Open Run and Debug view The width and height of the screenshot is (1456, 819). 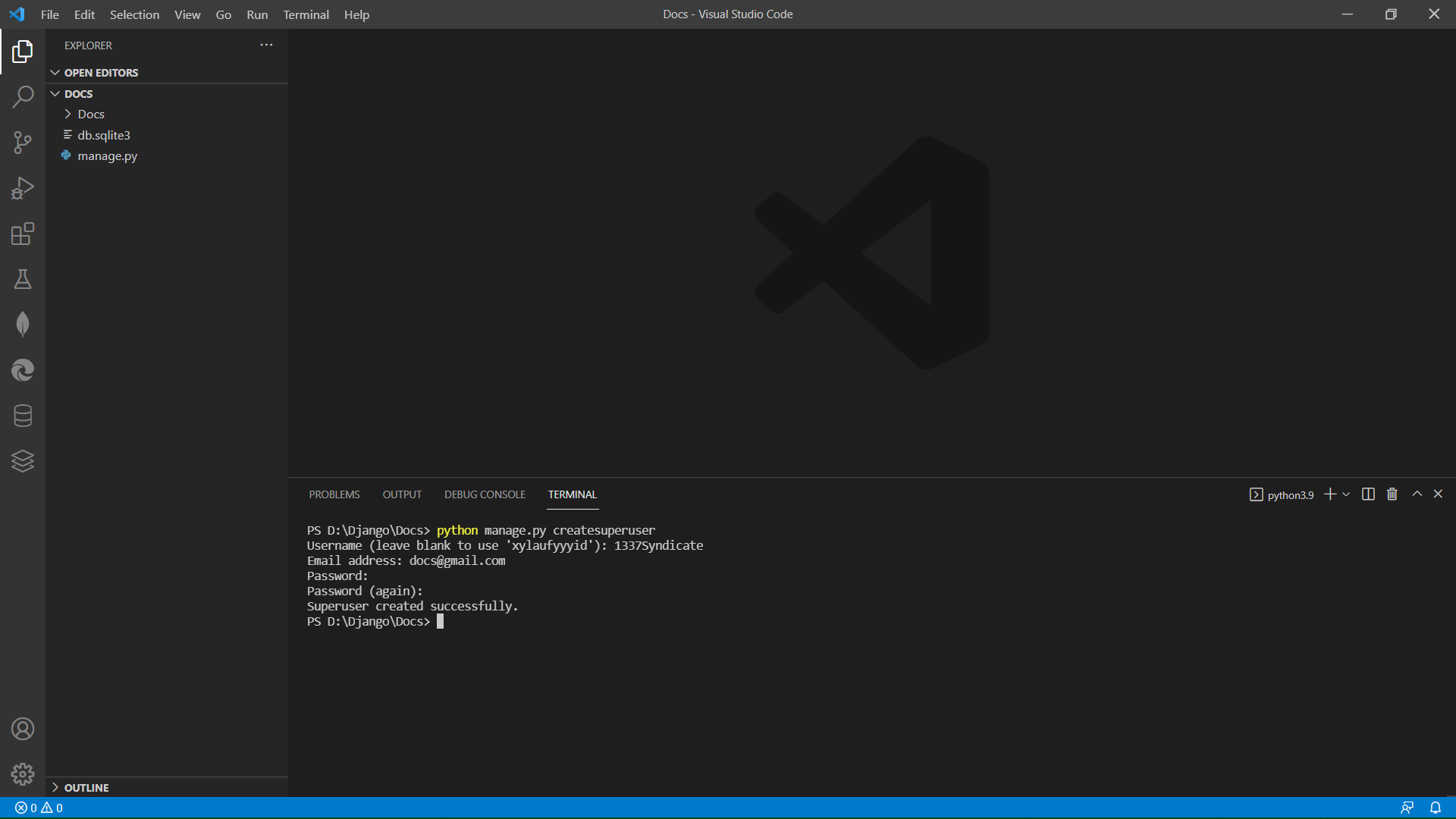(x=23, y=188)
